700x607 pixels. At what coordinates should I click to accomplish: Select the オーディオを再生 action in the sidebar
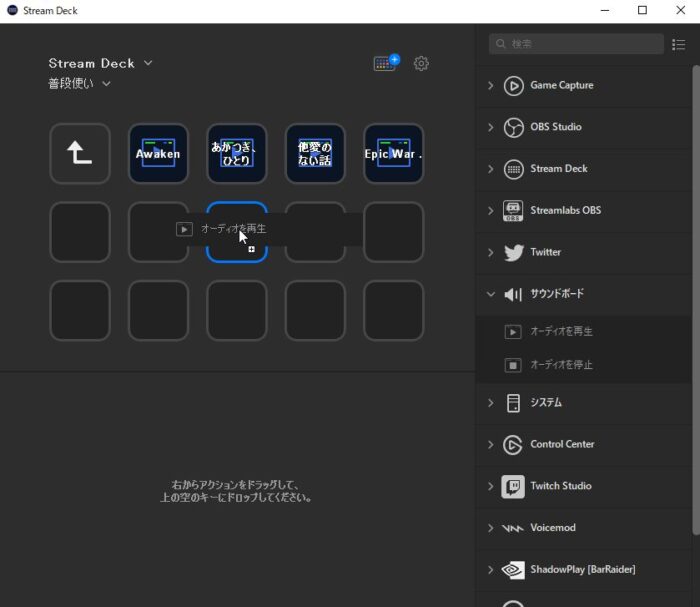[x=585, y=332]
